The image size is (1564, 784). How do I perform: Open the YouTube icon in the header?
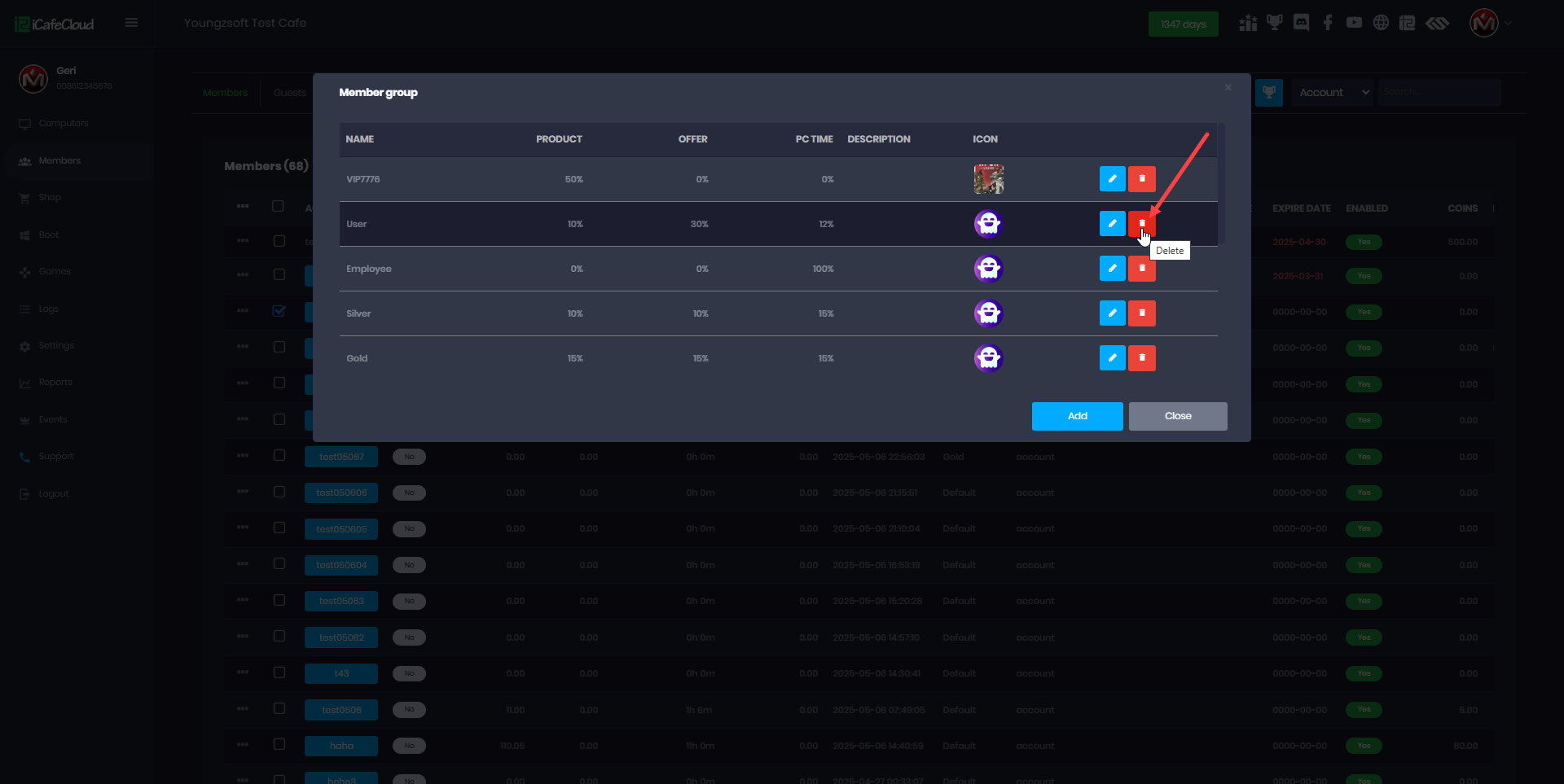click(x=1354, y=23)
